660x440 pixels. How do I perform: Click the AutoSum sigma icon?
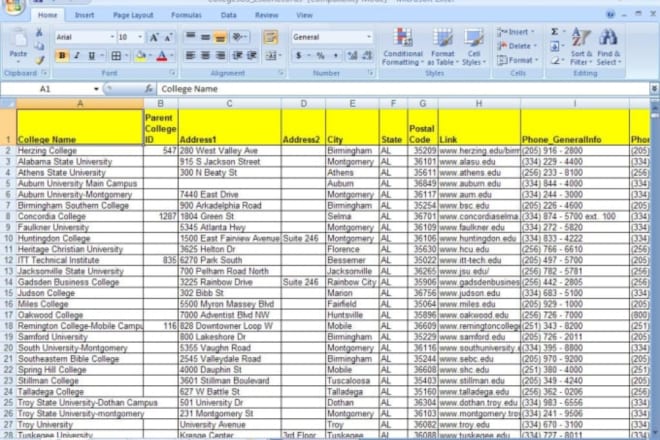555,32
